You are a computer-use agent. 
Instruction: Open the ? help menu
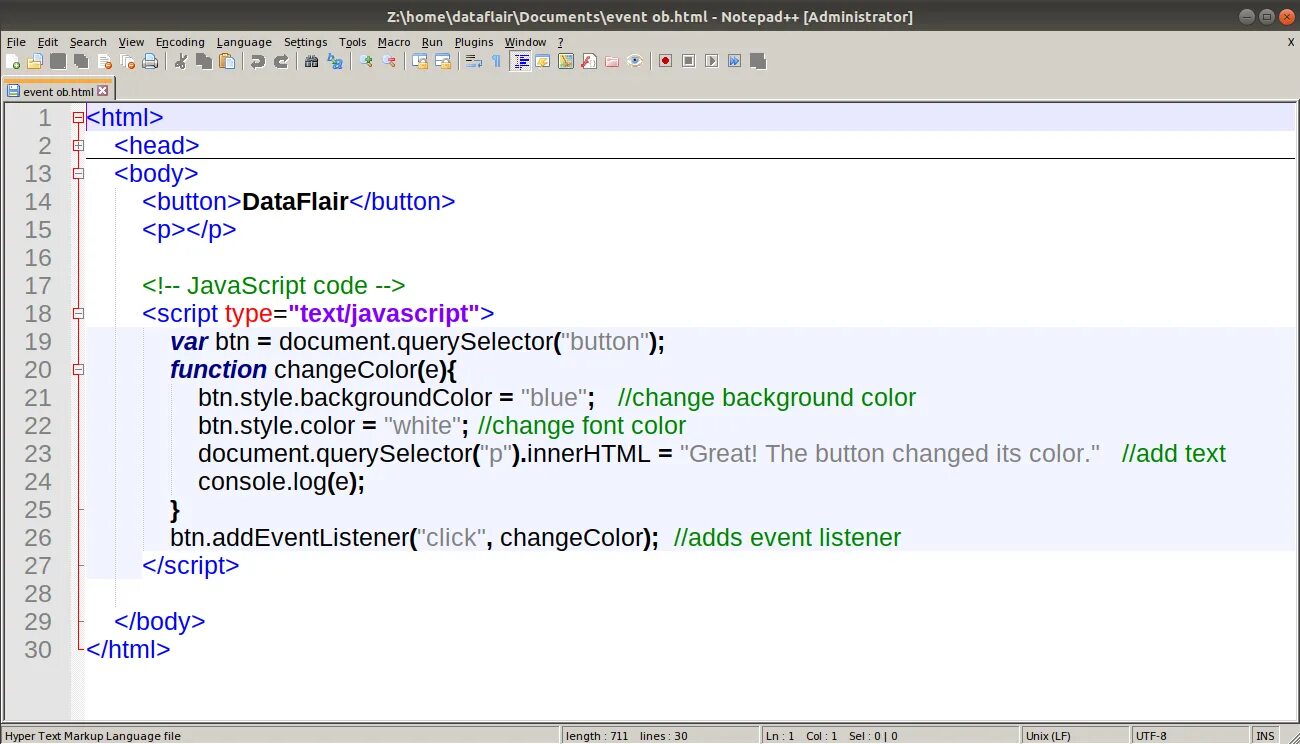click(560, 42)
